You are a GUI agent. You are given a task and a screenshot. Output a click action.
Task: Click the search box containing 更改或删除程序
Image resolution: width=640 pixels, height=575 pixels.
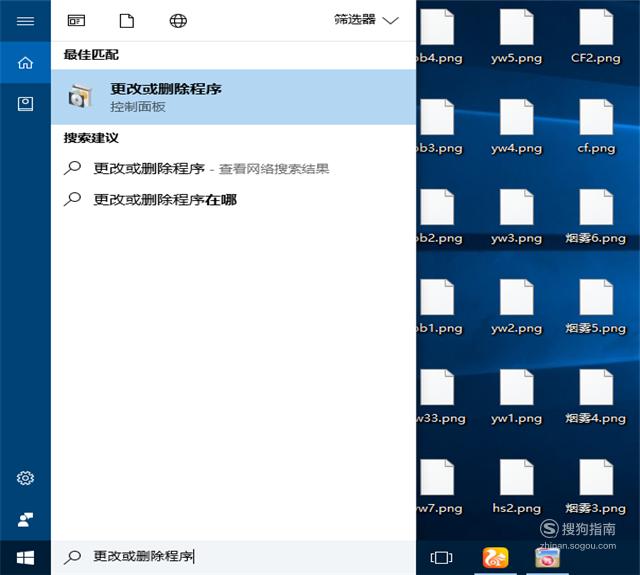(x=233, y=557)
